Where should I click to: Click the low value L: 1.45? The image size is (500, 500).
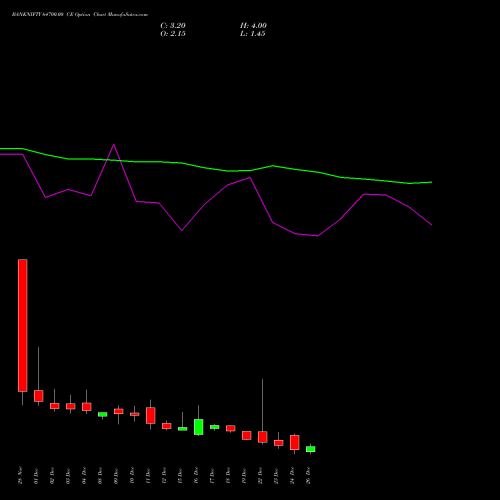click(252, 34)
